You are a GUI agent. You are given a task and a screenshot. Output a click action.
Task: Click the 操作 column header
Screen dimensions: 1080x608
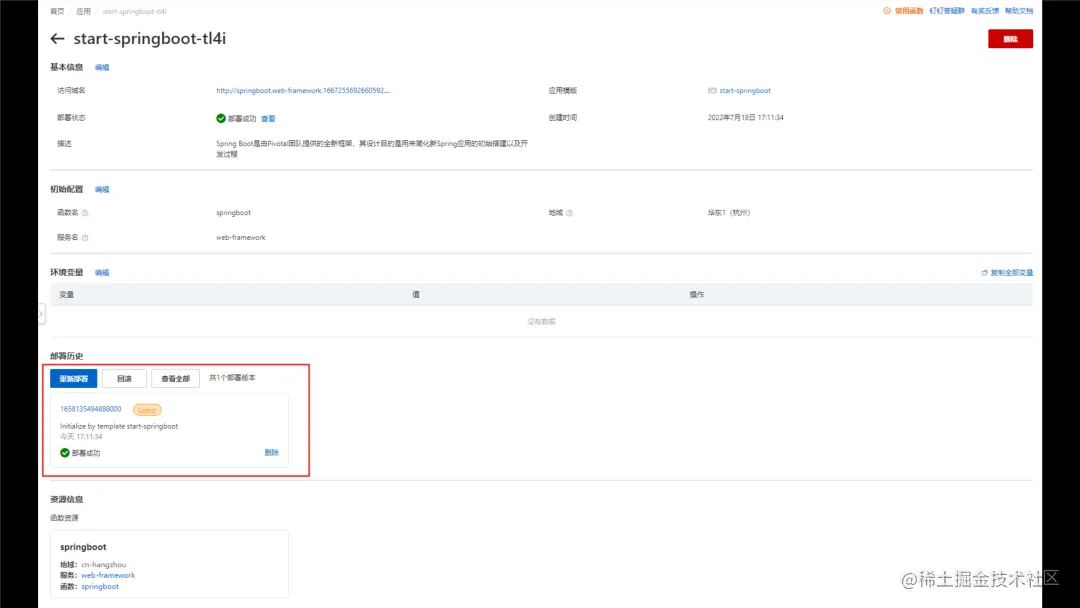pyautogui.click(x=696, y=295)
